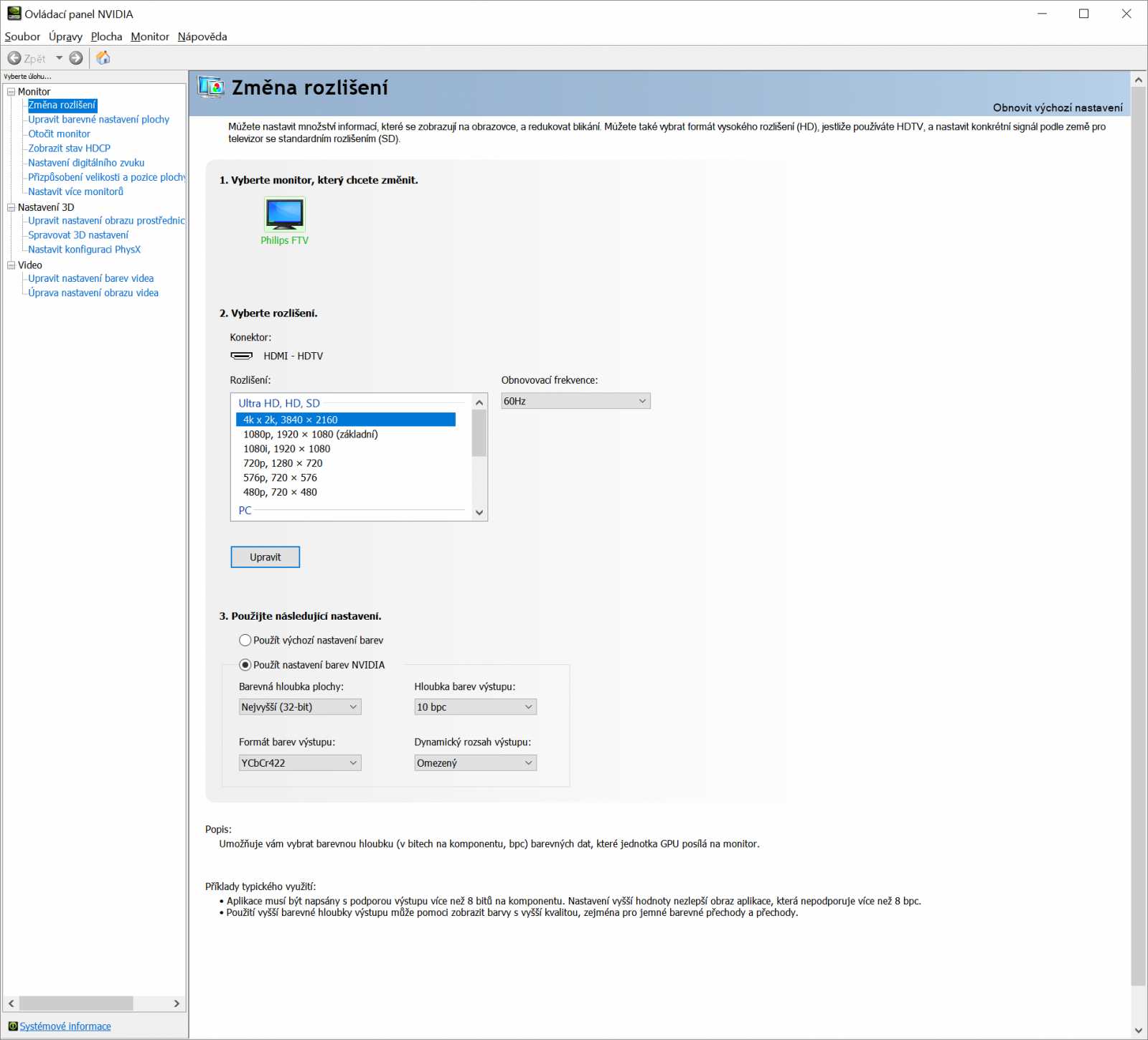This screenshot has height=1040, width=1148.
Task: Open the Plocha menu
Action: (106, 37)
